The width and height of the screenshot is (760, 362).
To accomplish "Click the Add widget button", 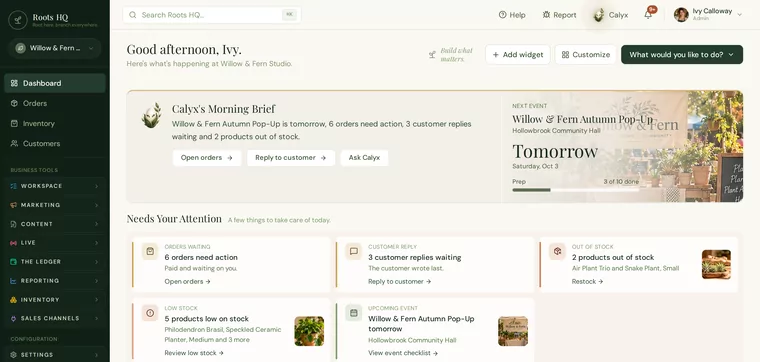I will (x=518, y=55).
